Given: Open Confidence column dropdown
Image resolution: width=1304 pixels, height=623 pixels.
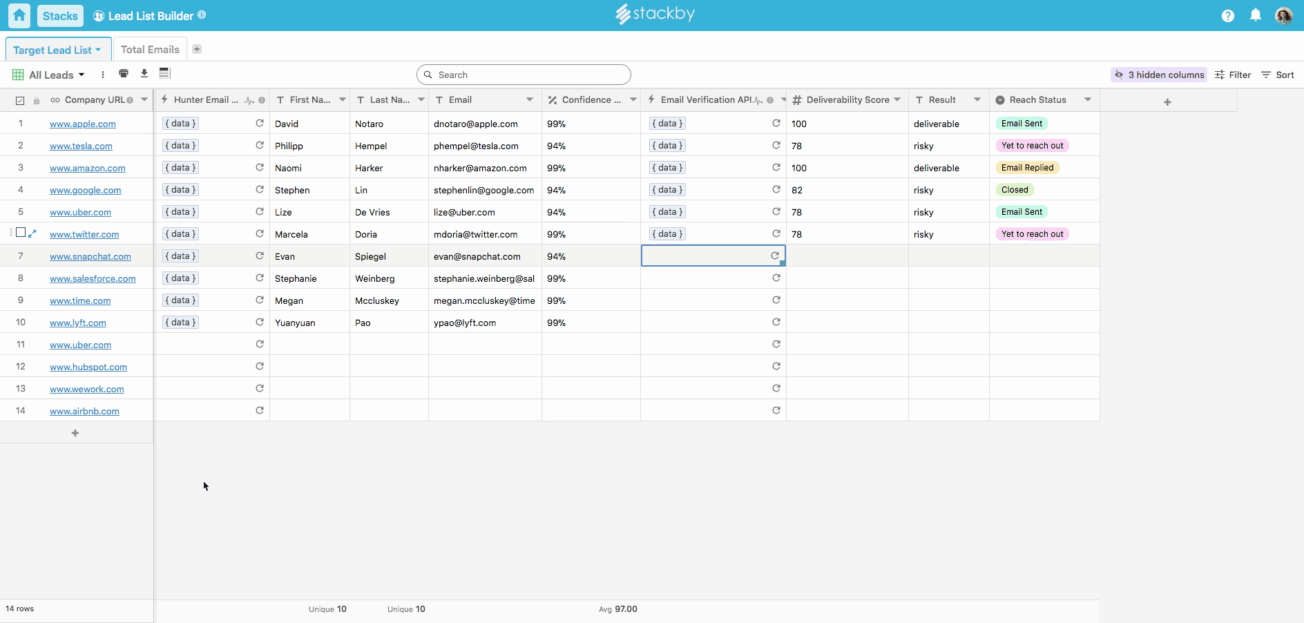Looking at the screenshot, I should (x=633, y=100).
